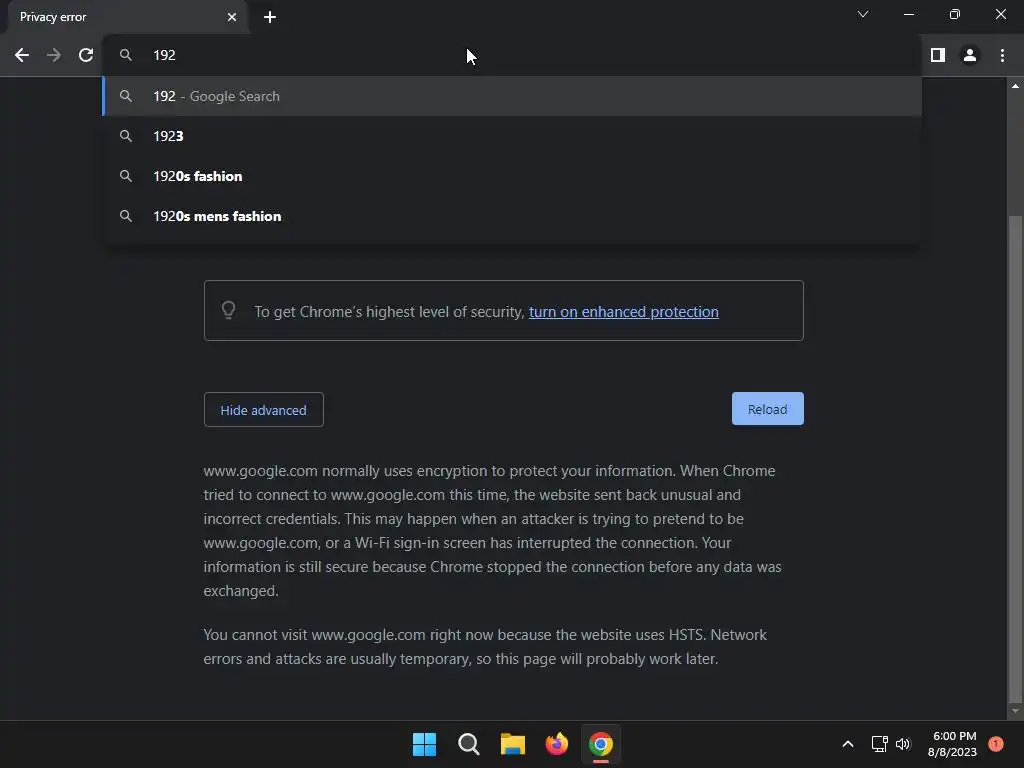Click the scrollbar down arrow
1024x768 pixels.
(1015, 711)
